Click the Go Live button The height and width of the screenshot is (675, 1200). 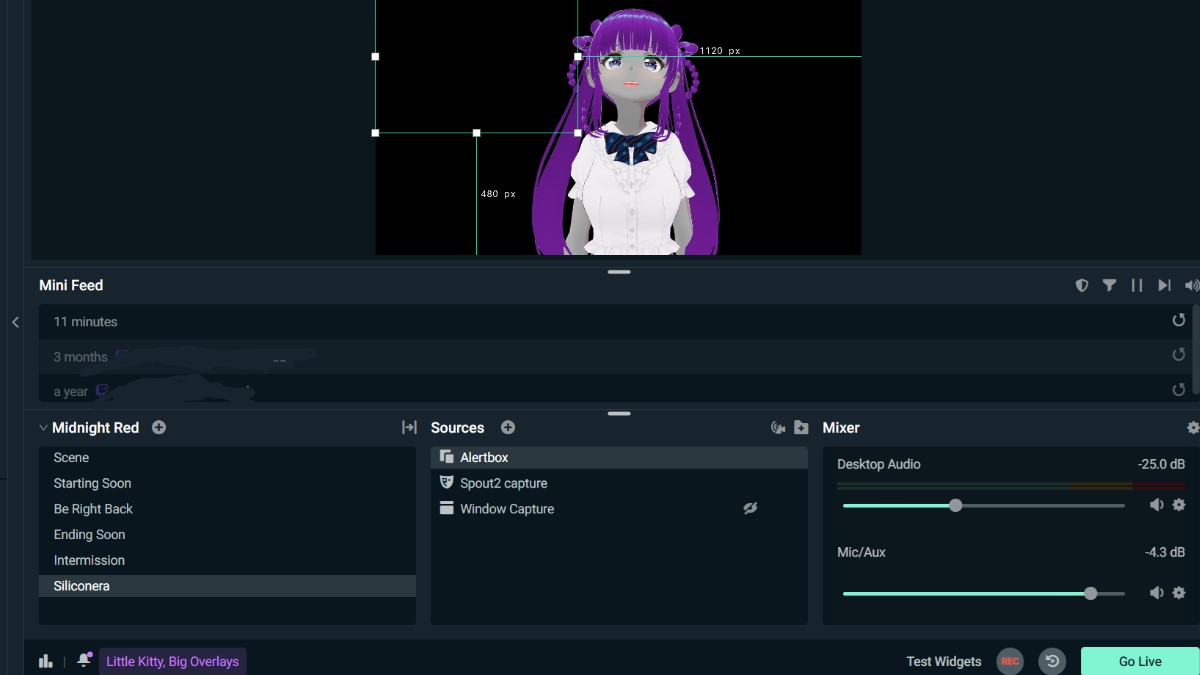coord(1140,661)
